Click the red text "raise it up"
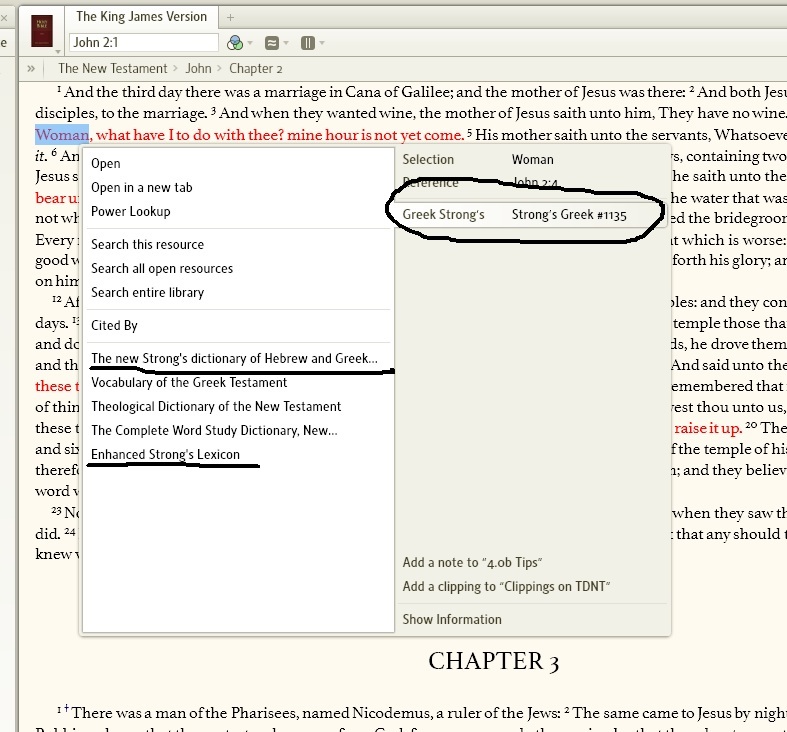Screen dimensions: 787x732 pyautogui.click(x=707, y=428)
